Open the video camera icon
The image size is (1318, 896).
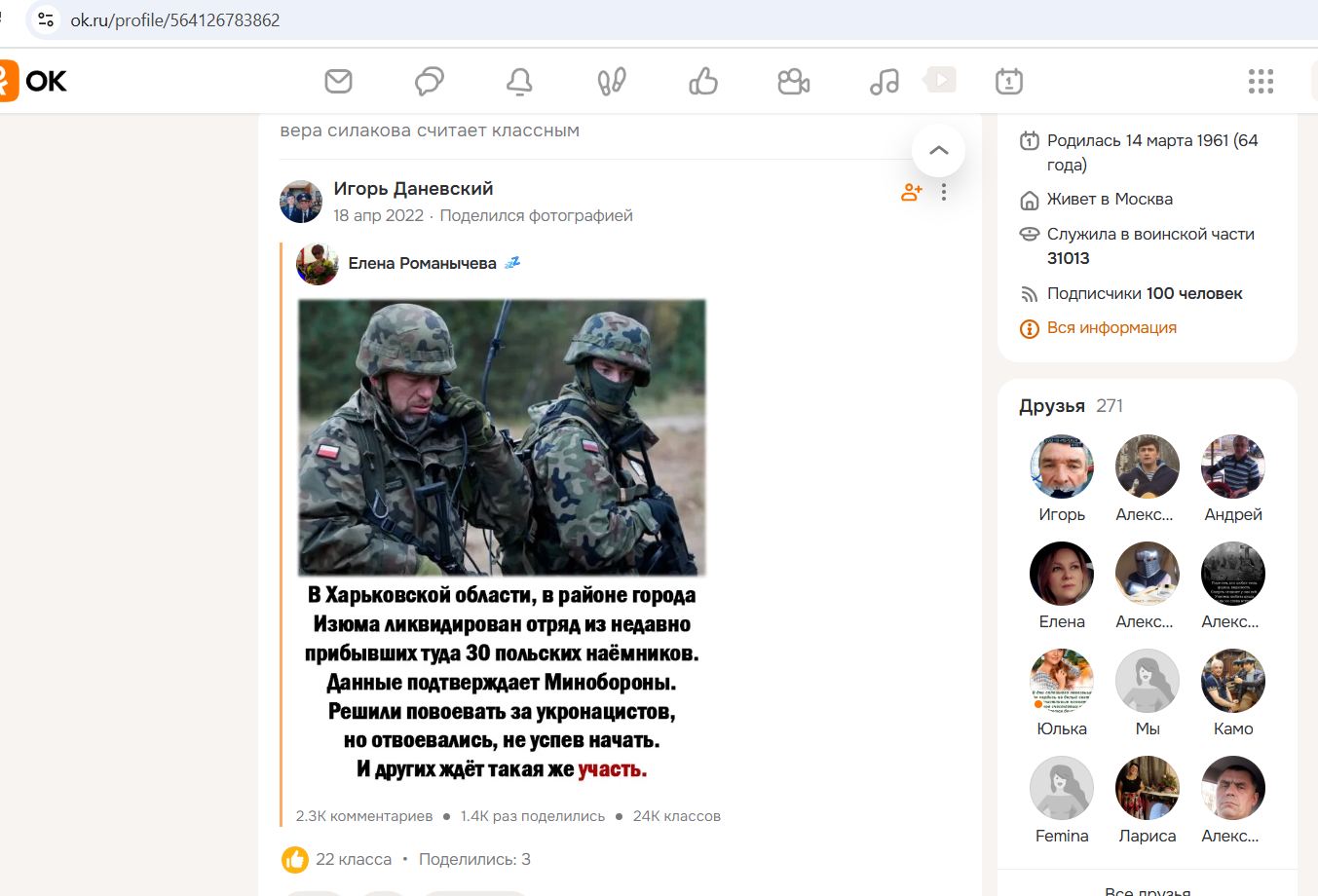(x=793, y=82)
